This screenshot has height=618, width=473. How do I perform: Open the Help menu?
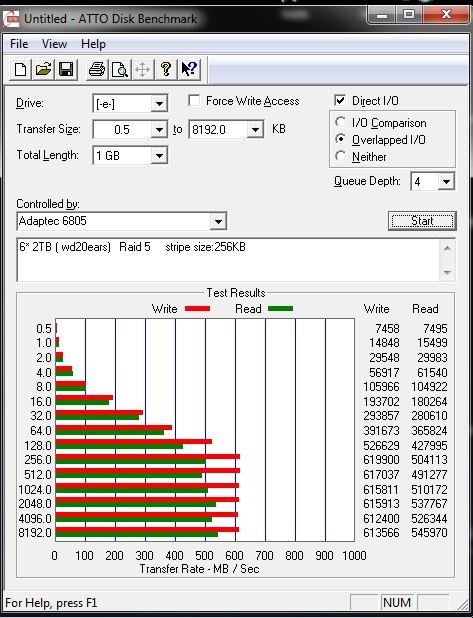tap(93, 44)
